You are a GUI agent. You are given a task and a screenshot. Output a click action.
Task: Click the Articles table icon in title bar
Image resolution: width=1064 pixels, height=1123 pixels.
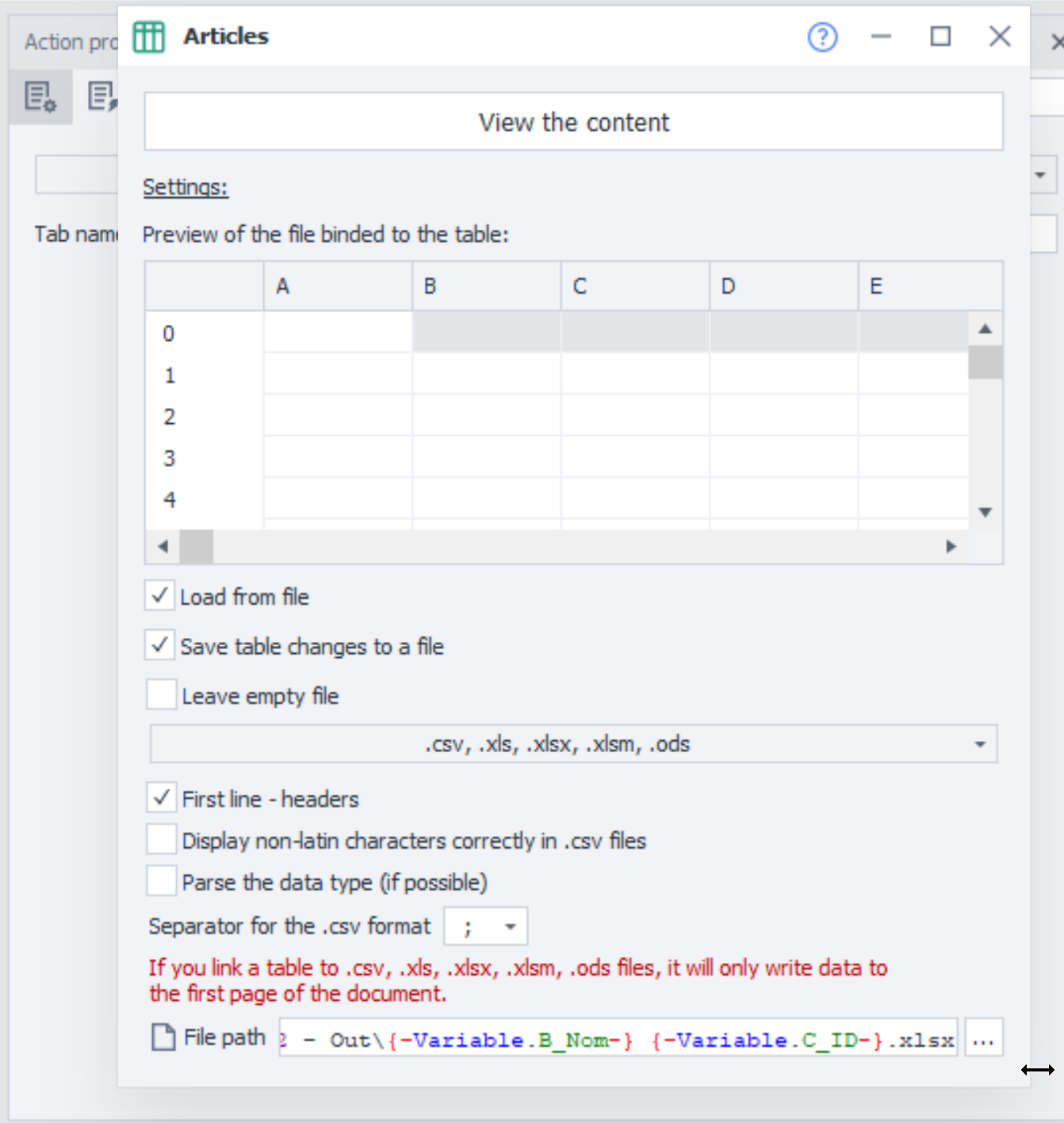pyautogui.click(x=149, y=36)
